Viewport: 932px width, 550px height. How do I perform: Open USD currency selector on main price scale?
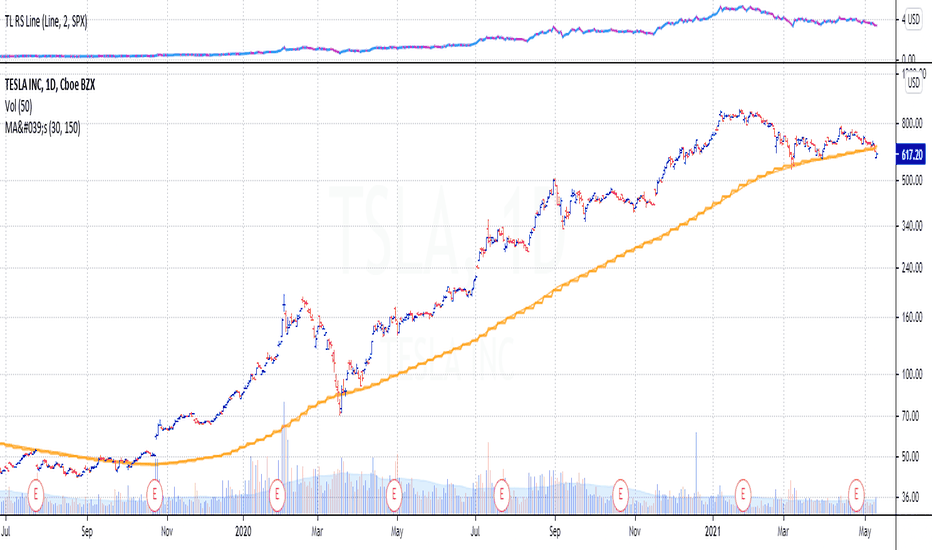[913, 83]
